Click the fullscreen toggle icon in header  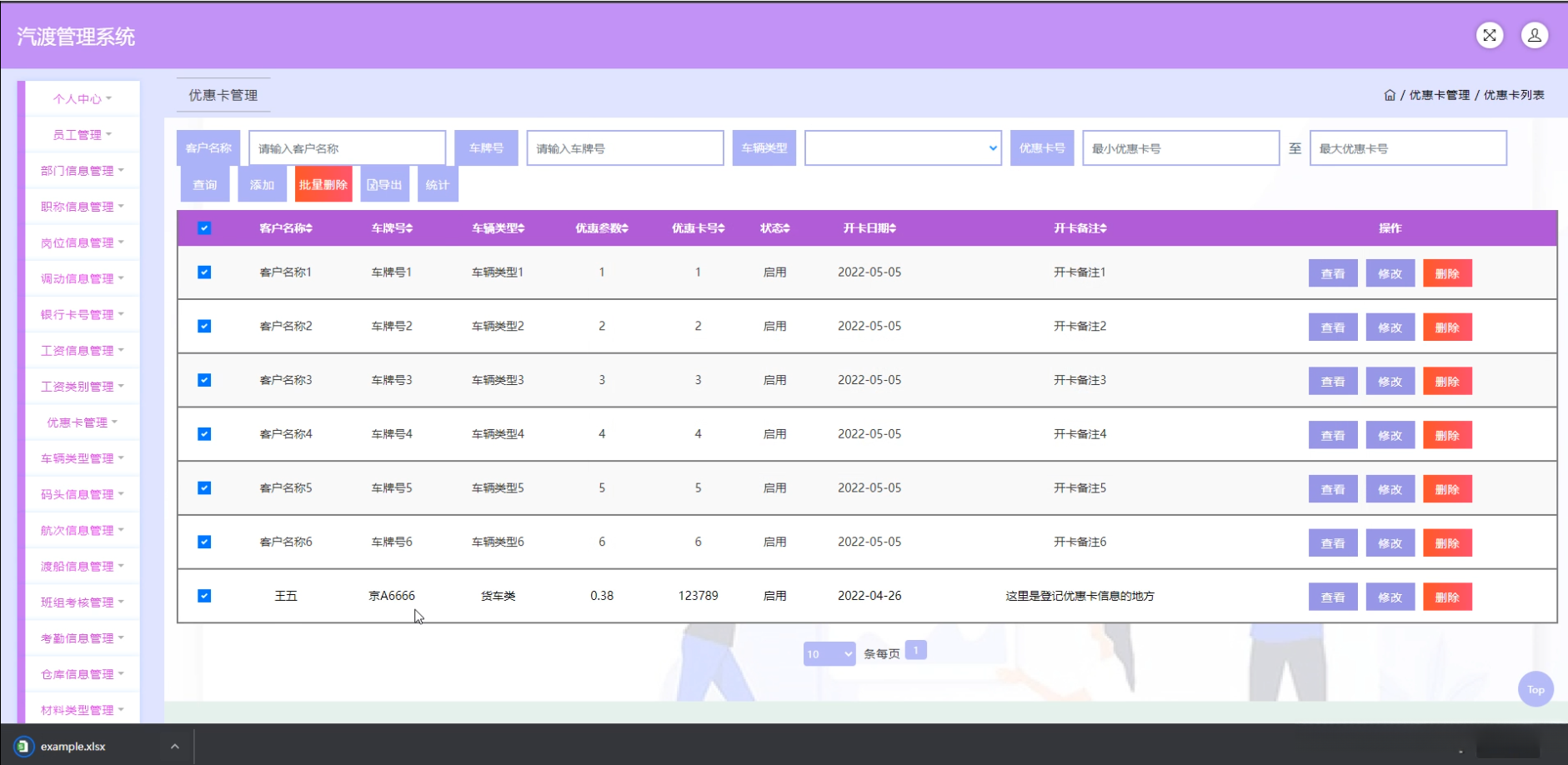(1490, 35)
